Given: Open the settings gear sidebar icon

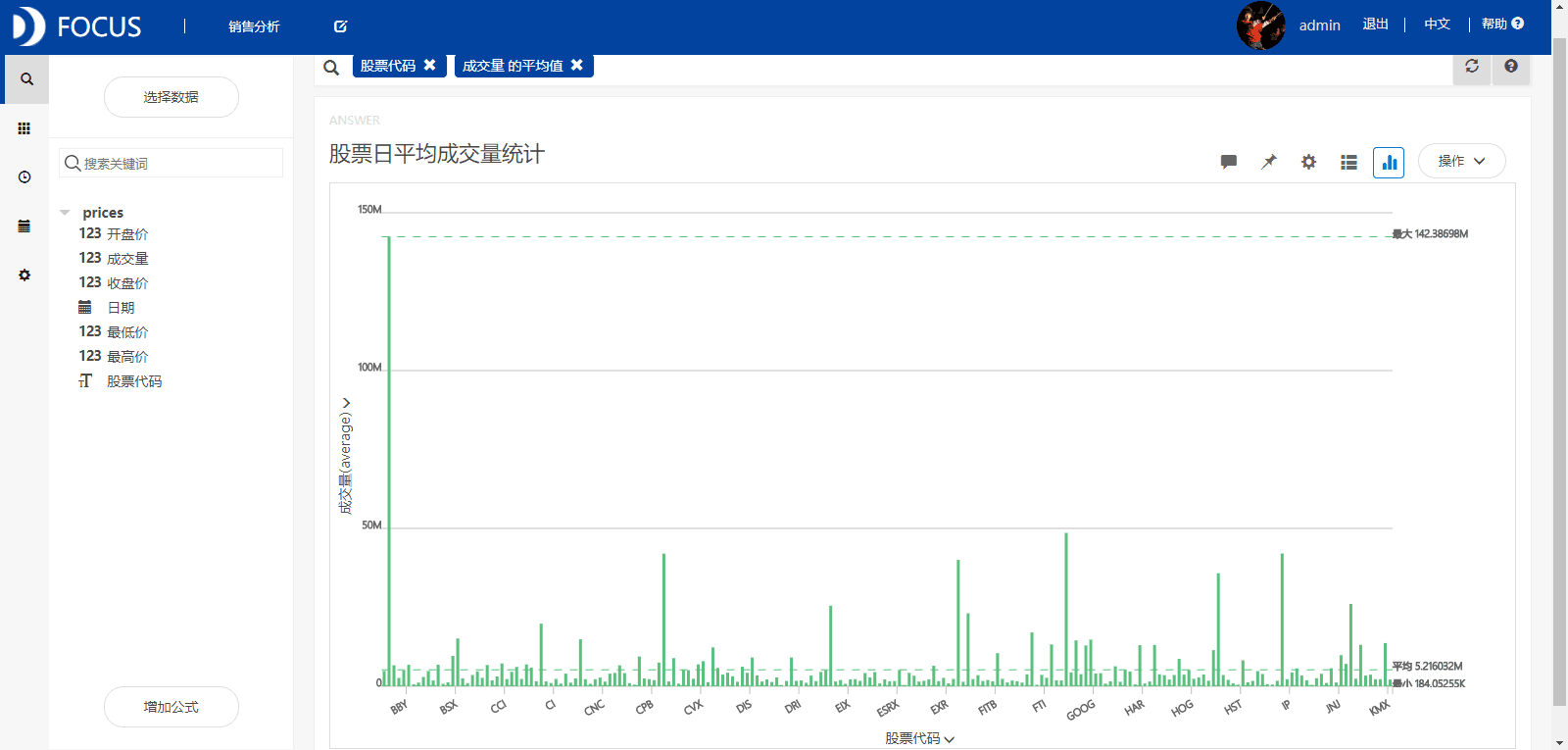Looking at the screenshot, I should [24, 275].
